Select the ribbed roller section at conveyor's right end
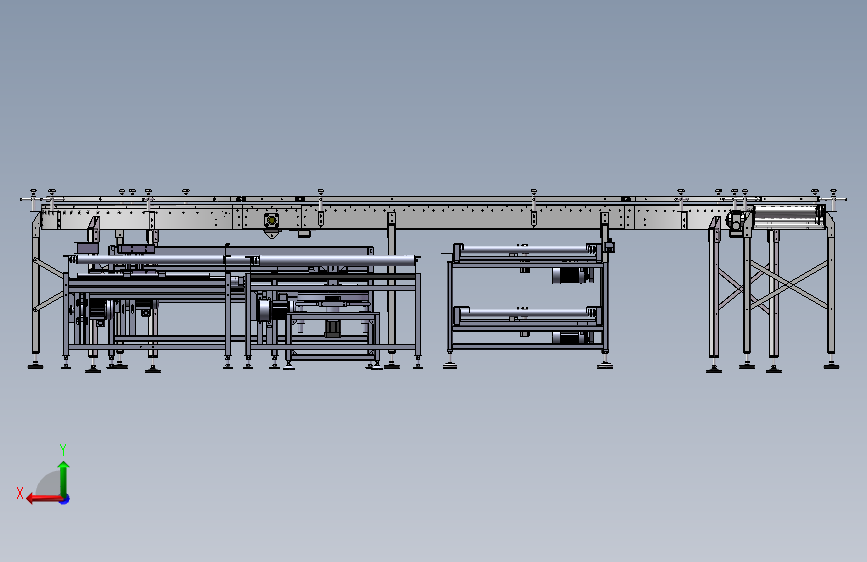The height and width of the screenshot is (562, 867). tap(788, 215)
